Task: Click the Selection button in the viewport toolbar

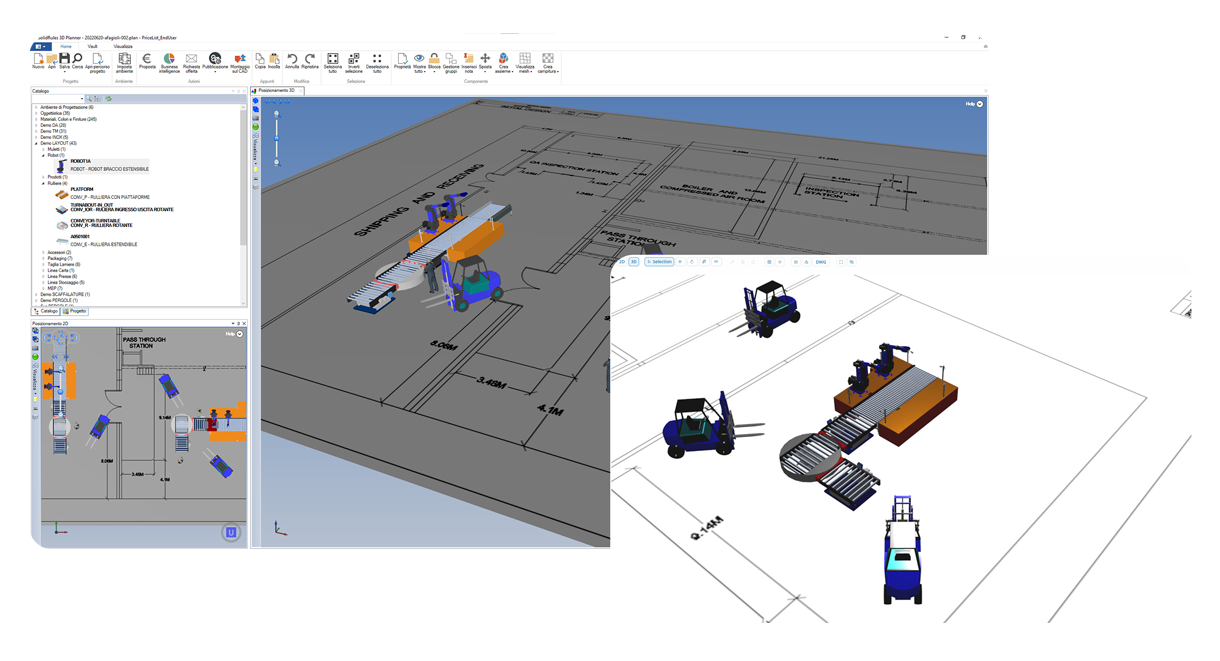Action: coord(659,261)
